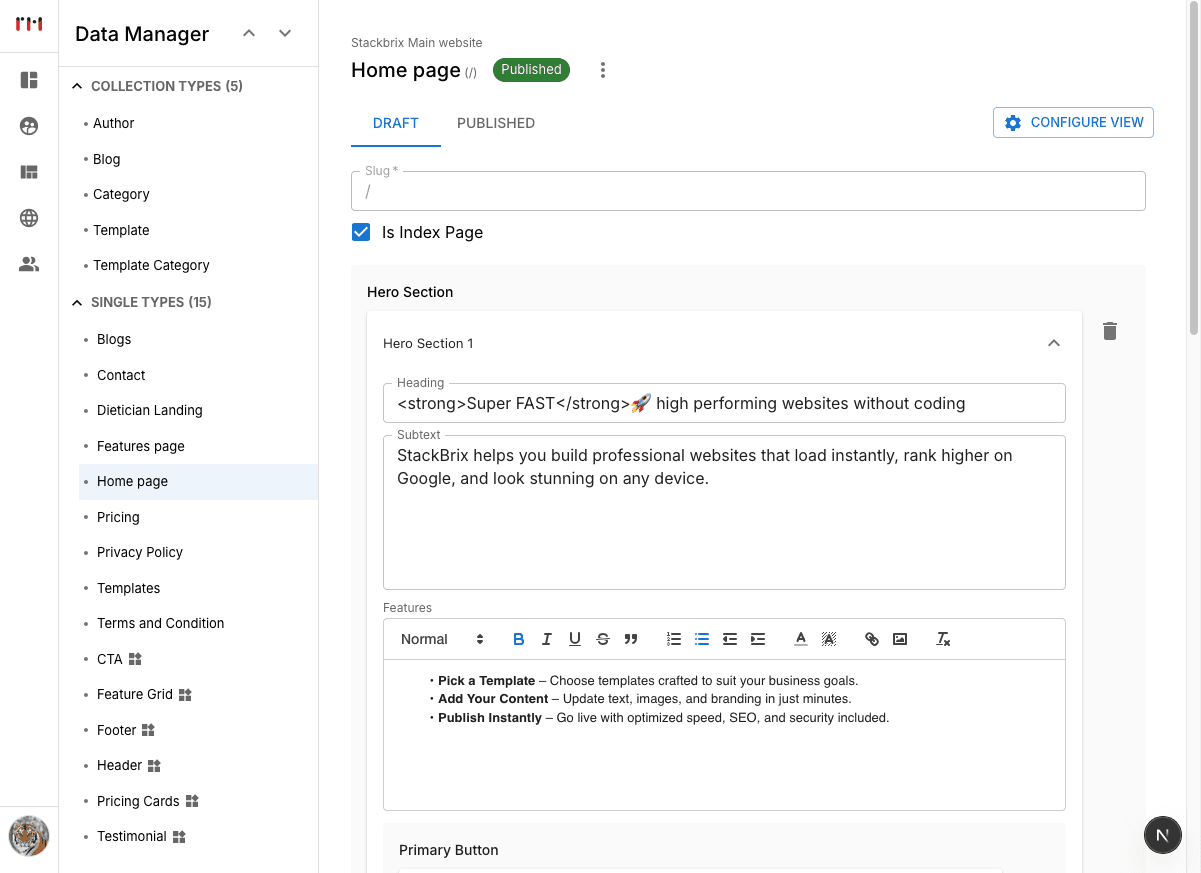Click the Configure View button
Screen dimensions: 1201x873
click(1073, 122)
